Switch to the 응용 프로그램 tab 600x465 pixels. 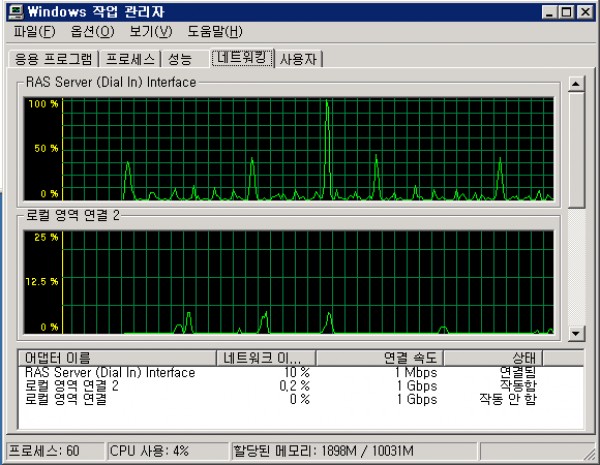pyautogui.click(x=53, y=59)
